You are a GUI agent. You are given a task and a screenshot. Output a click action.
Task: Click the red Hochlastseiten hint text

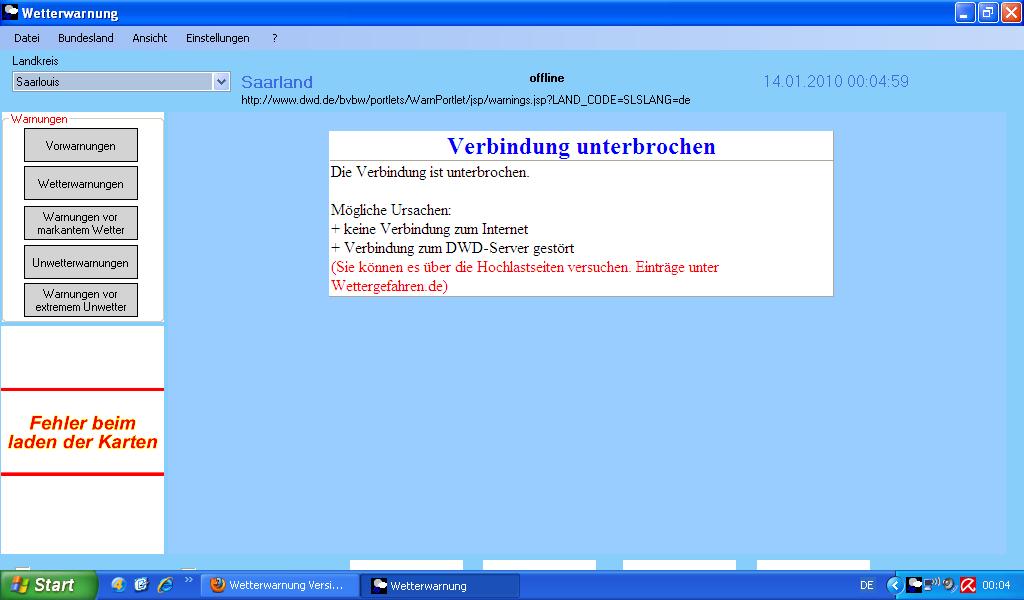[525, 276]
